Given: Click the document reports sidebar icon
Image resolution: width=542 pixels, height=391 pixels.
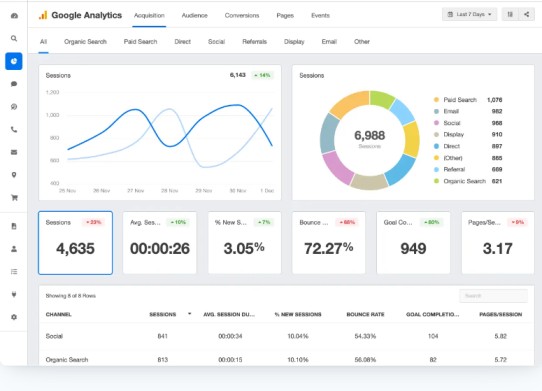Looking at the screenshot, I should (x=14, y=226).
